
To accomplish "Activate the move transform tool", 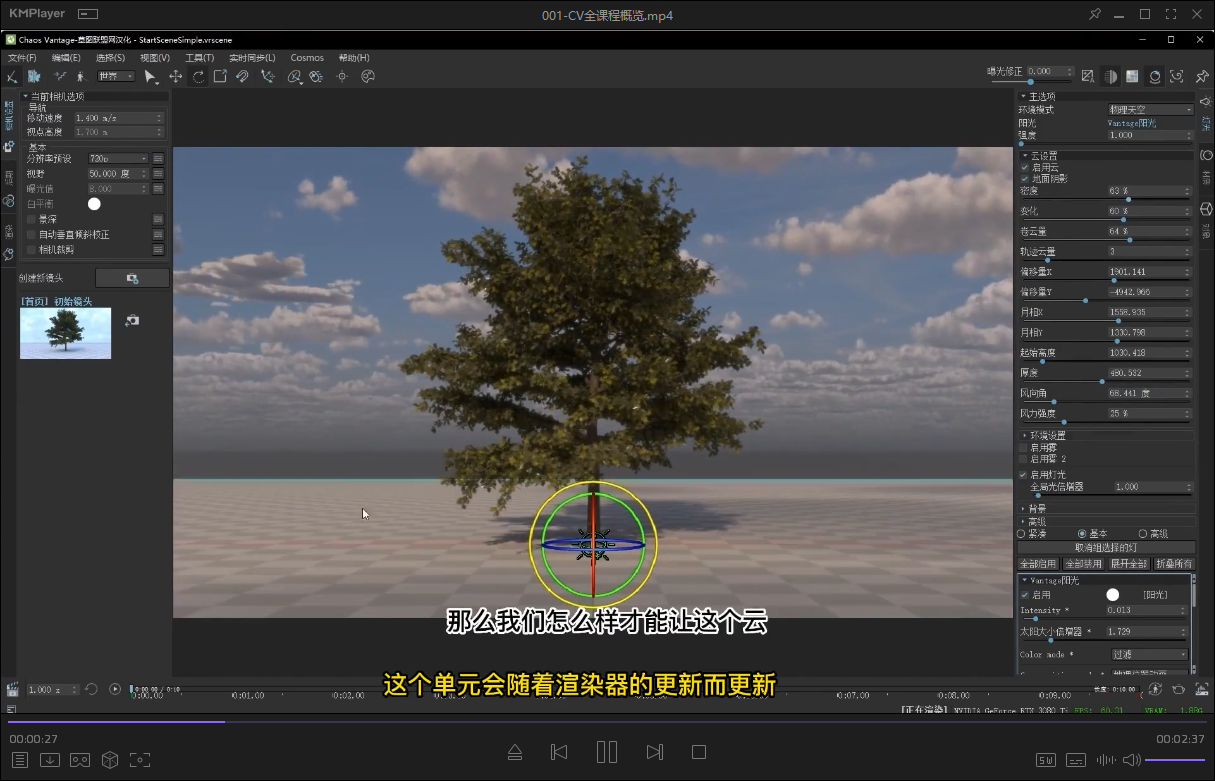I will point(175,76).
